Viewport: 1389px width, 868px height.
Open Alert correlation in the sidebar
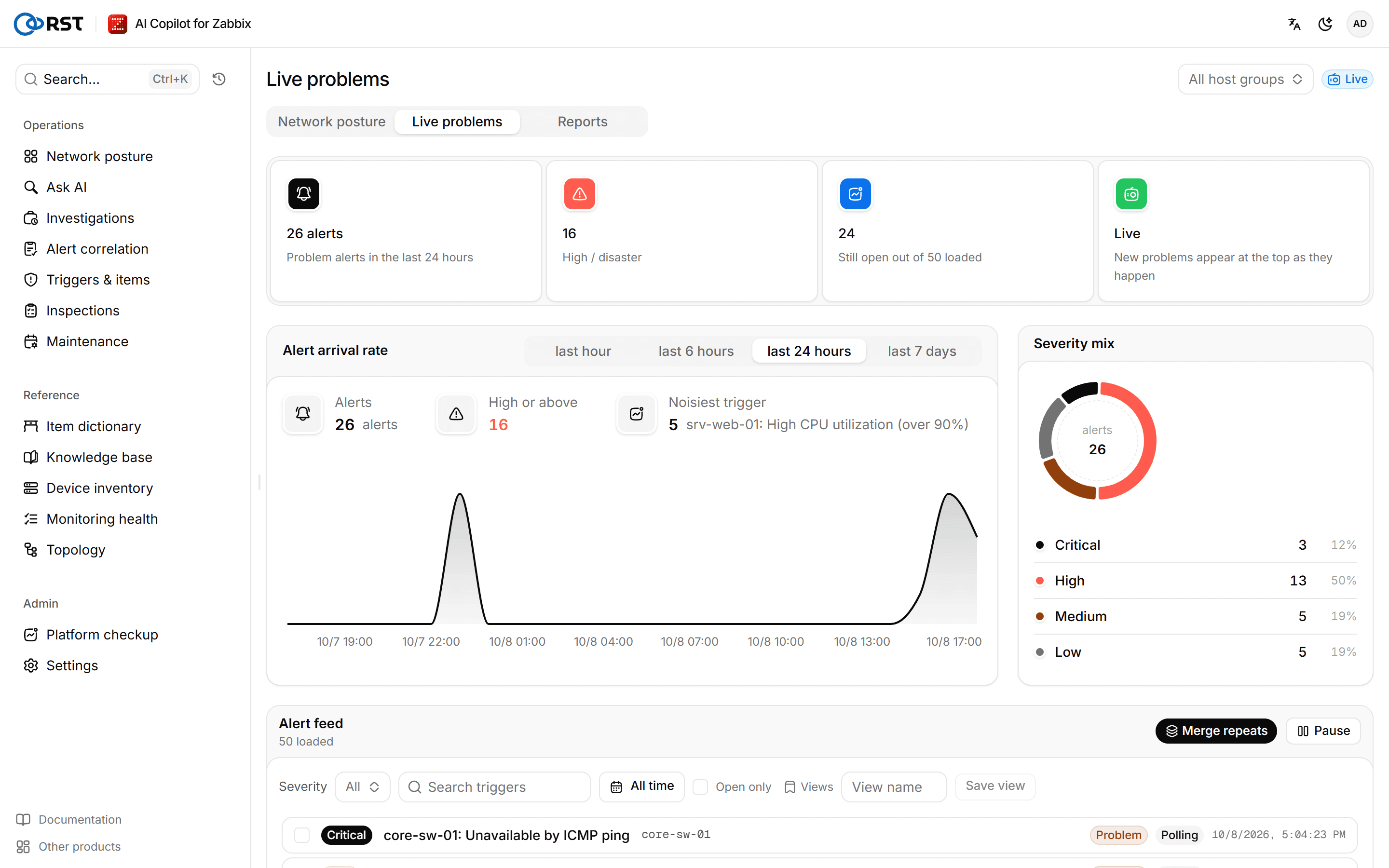(x=86, y=249)
